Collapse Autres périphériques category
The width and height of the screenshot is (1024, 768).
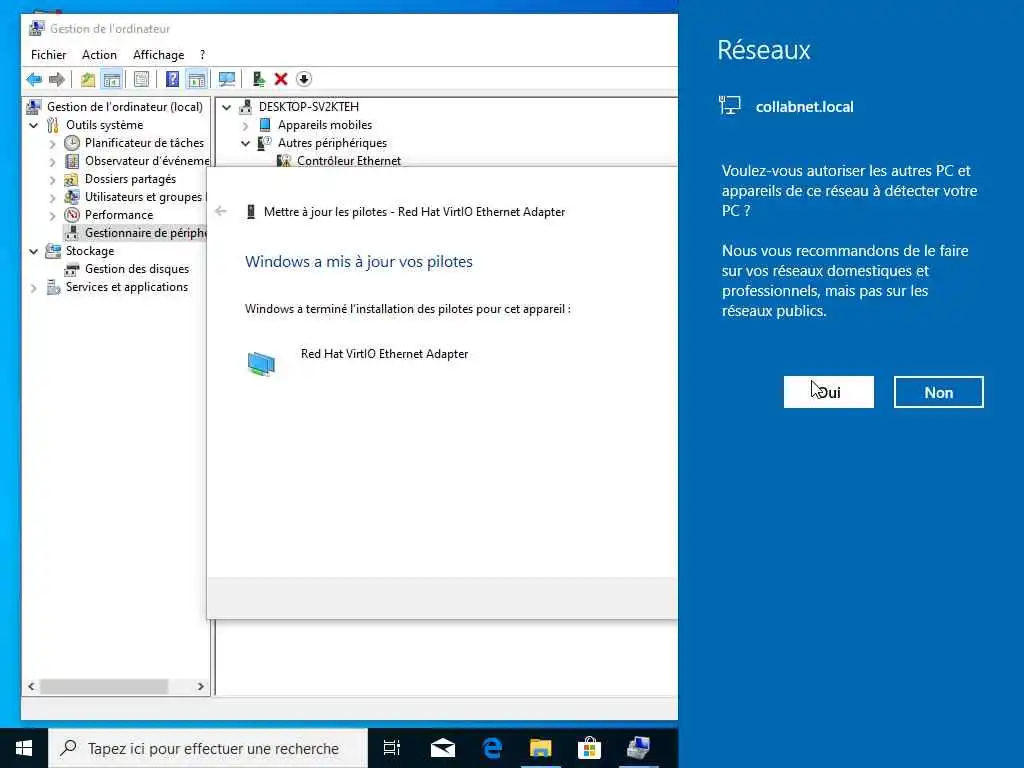[246, 143]
